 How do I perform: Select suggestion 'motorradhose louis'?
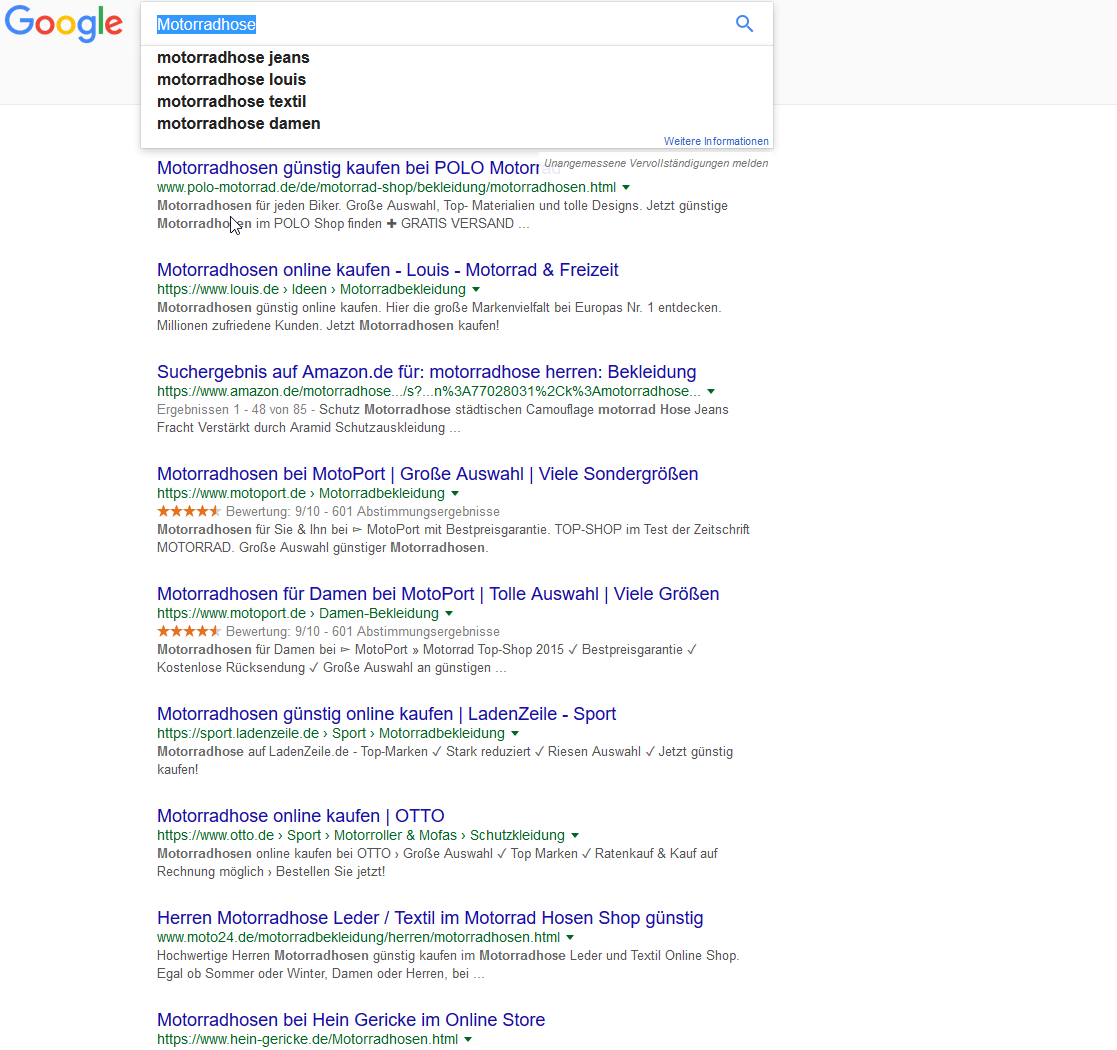(x=232, y=80)
